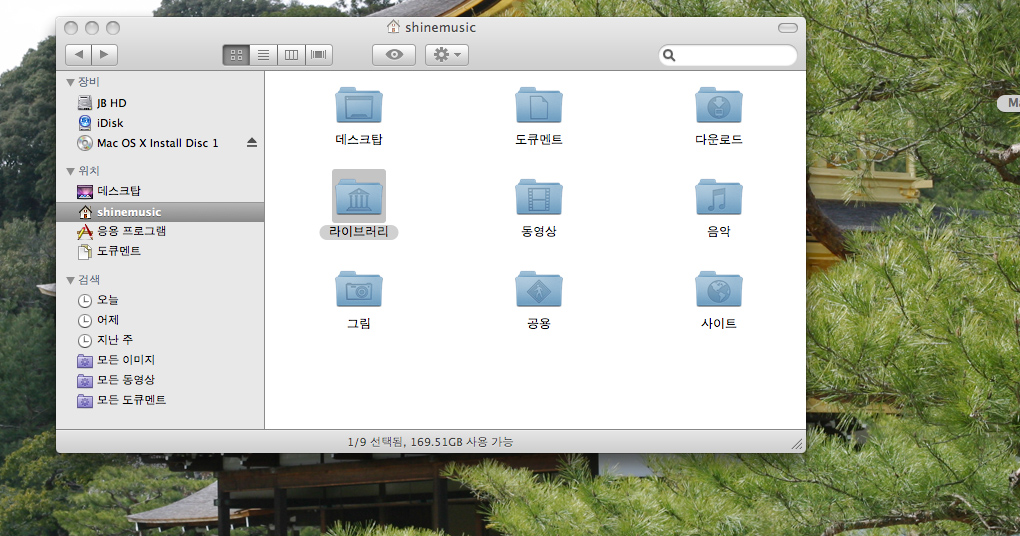Viewport: 1020px width, 536px height.
Task: Switch to Cover Flow view
Action: (x=320, y=55)
